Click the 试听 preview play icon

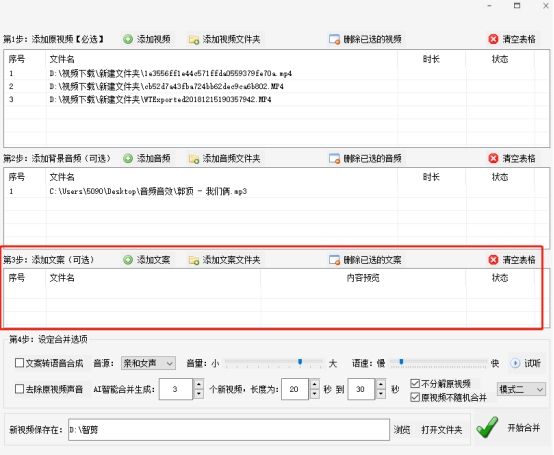click(515, 363)
